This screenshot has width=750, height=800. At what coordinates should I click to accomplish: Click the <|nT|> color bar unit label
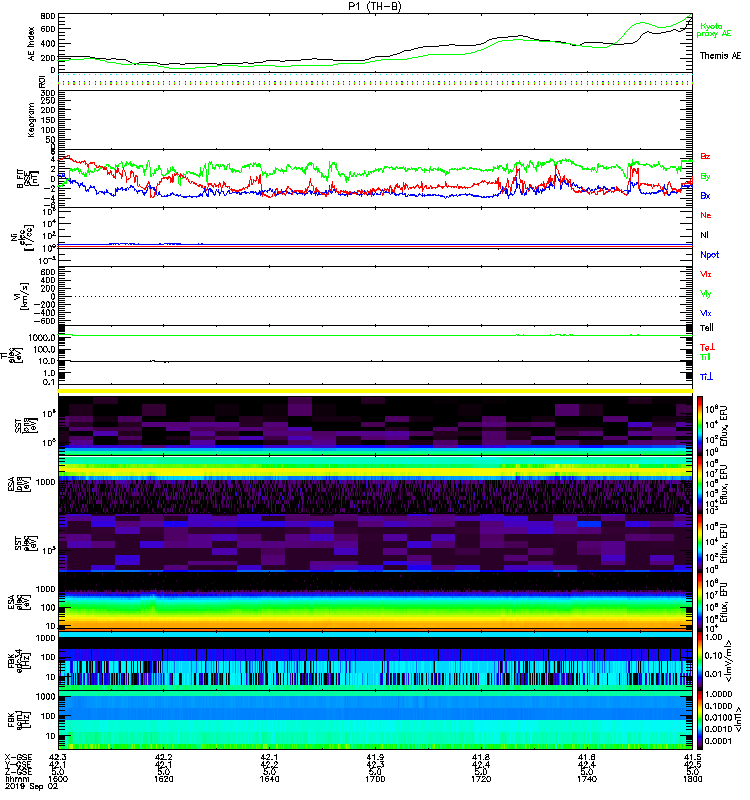click(x=738, y=719)
